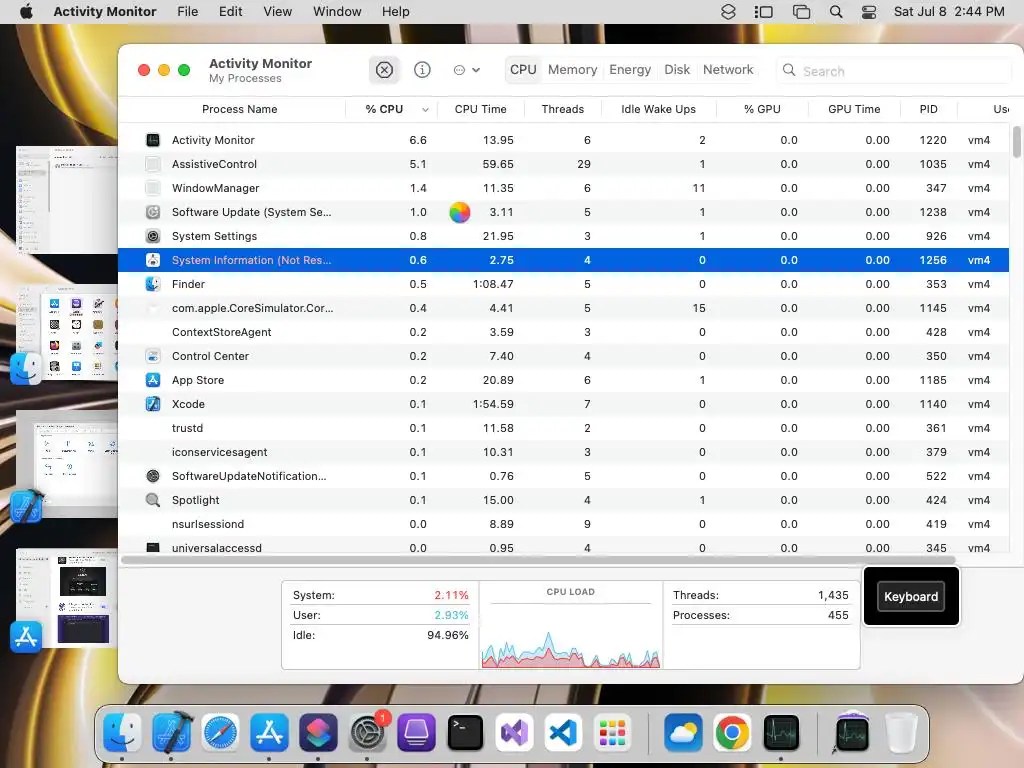Click the App Store process icon in list
This screenshot has width=1024, height=768.
click(153, 380)
